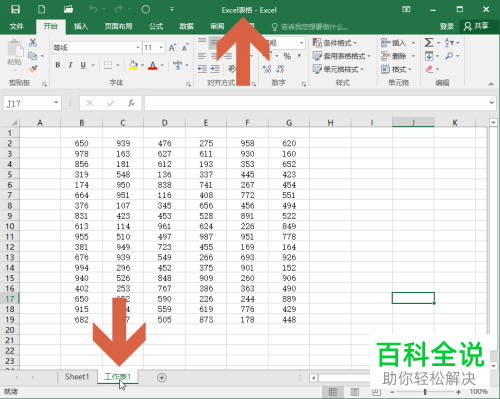This screenshot has width=500, height=399.
Task: Open Sort & Filter A-Z icon
Action: coord(449,42)
